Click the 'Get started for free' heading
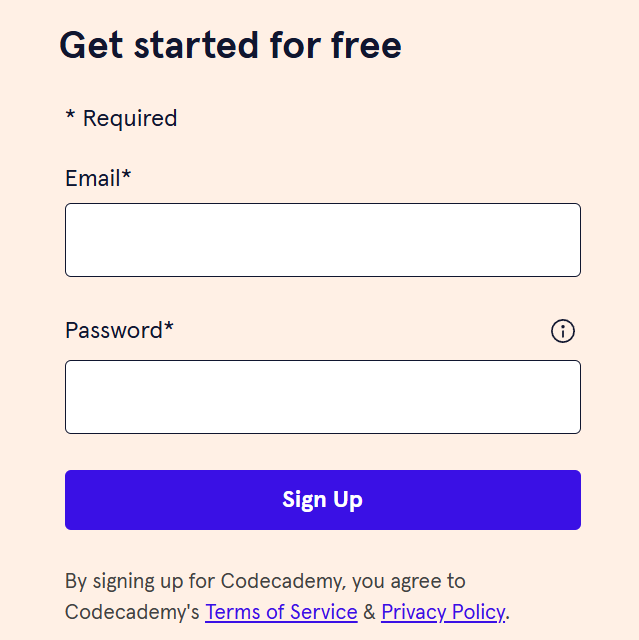 pos(231,45)
